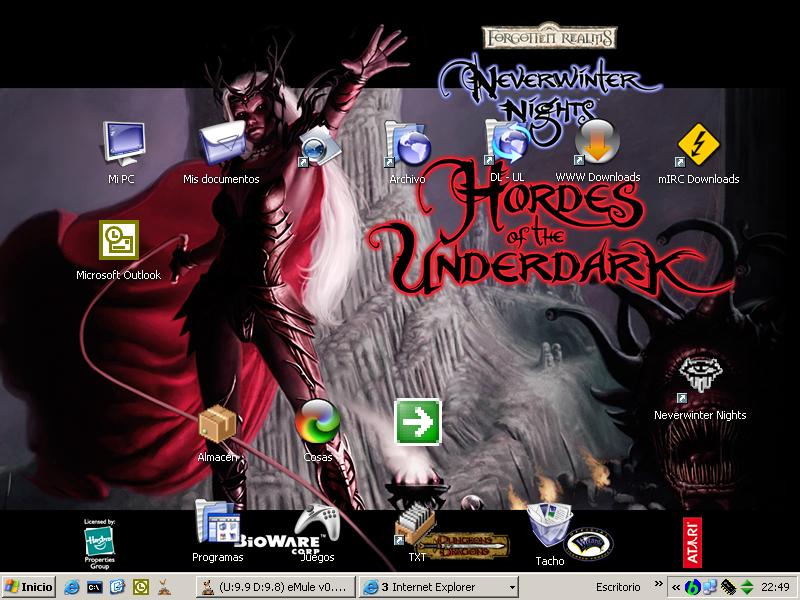The width and height of the screenshot is (800, 600).
Task: Open the Inicio start menu
Action: pos(29,587)
